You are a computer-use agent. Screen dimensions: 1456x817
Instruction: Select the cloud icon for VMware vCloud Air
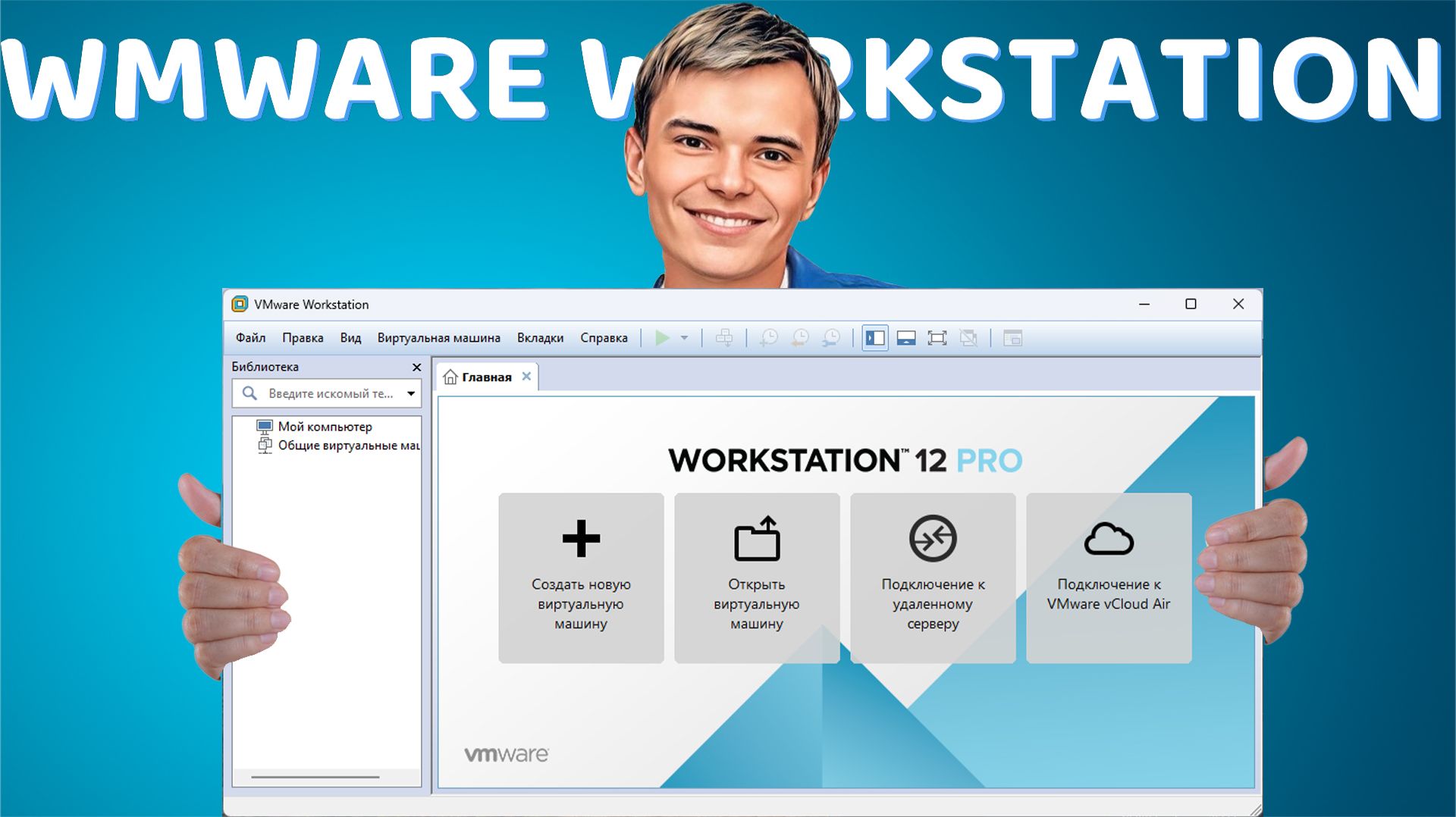tap(1109, 540)
